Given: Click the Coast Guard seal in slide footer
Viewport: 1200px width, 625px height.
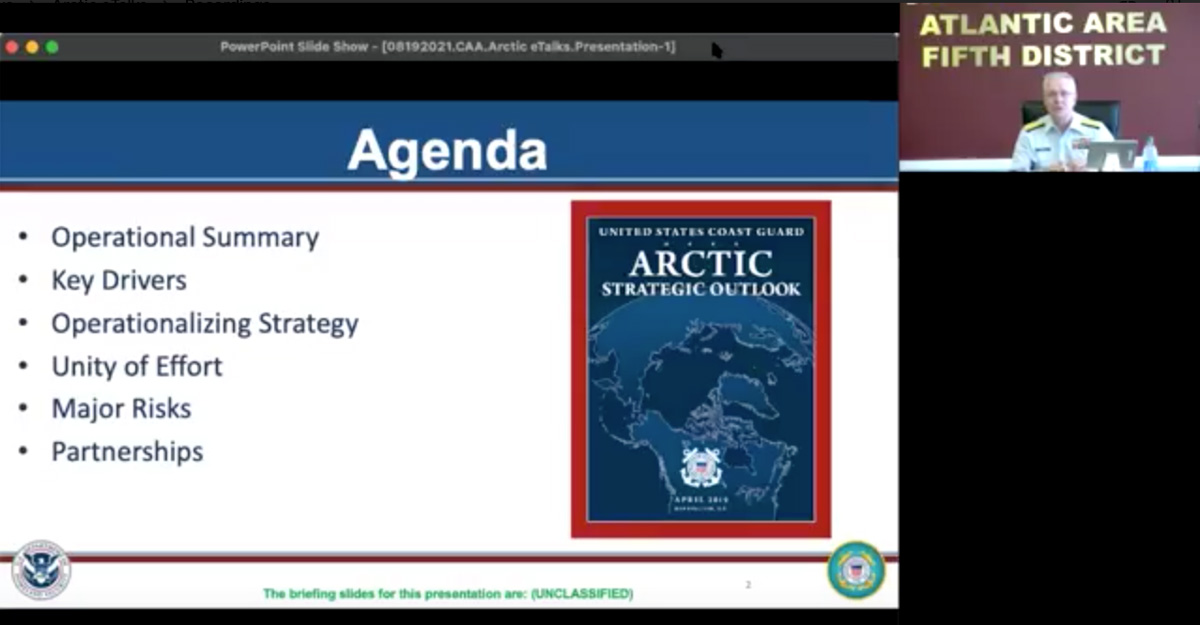Looking at the screenshot, I should pos(856,570).
